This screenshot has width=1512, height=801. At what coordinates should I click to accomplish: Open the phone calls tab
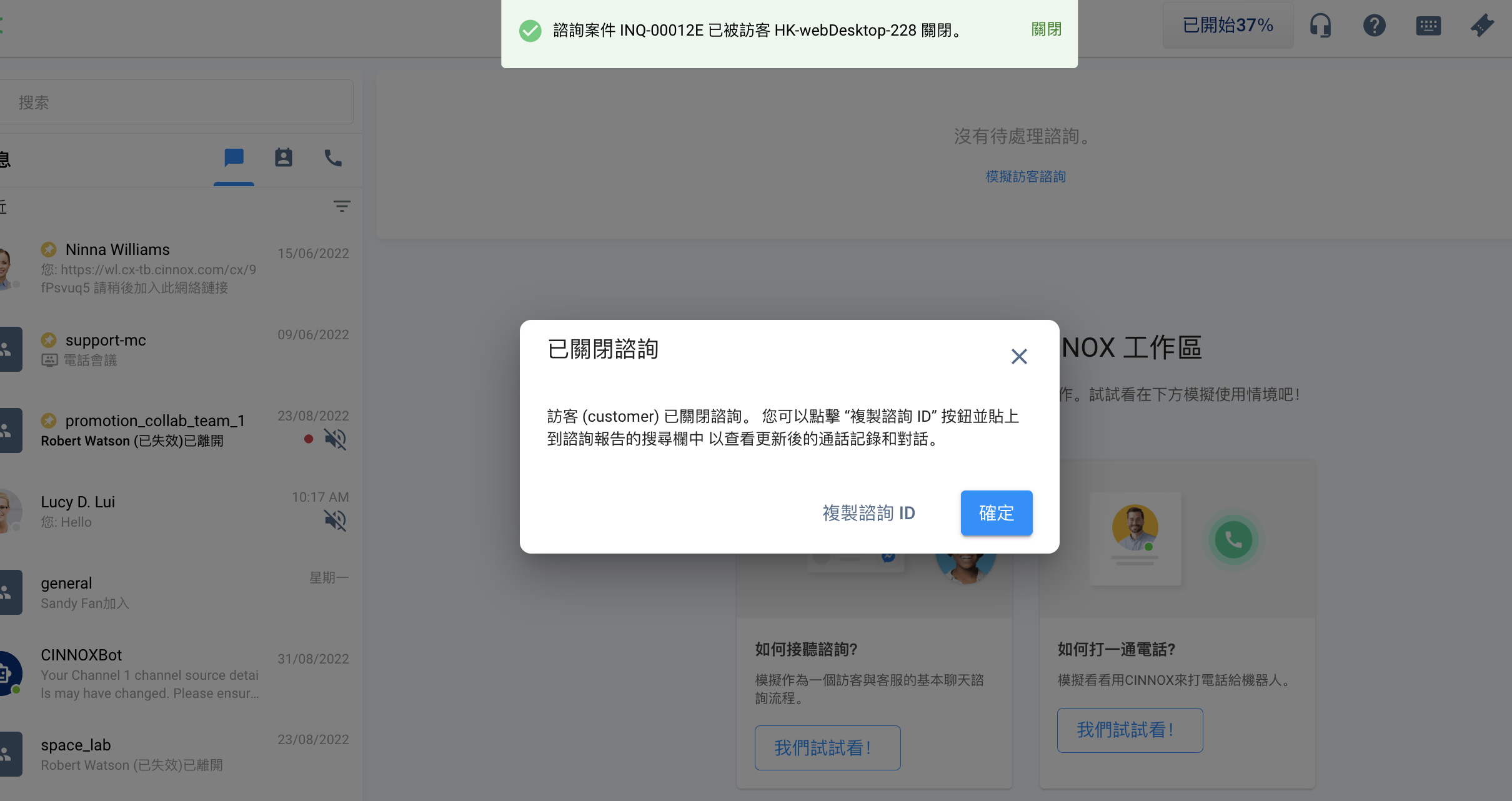pos(333,158)
